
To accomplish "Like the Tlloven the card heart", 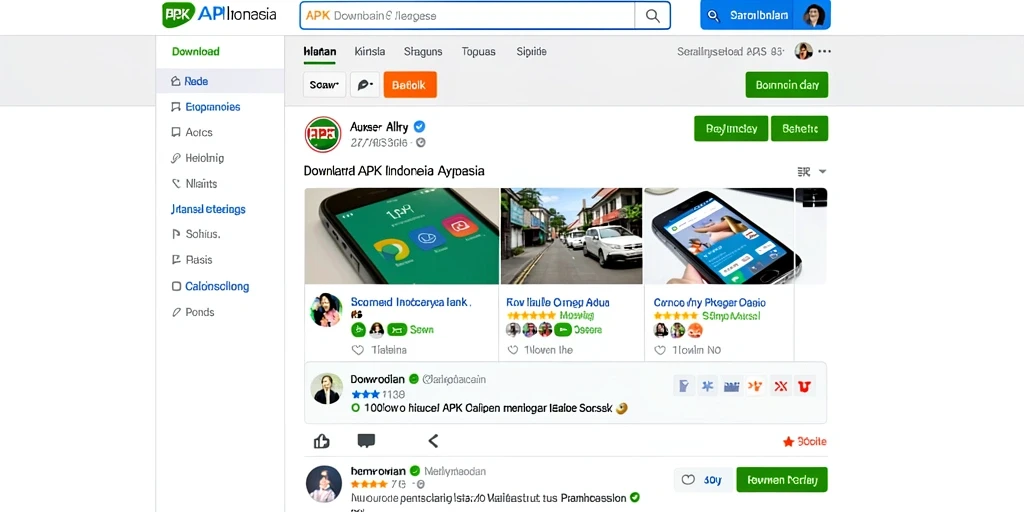I will (513, 350).
